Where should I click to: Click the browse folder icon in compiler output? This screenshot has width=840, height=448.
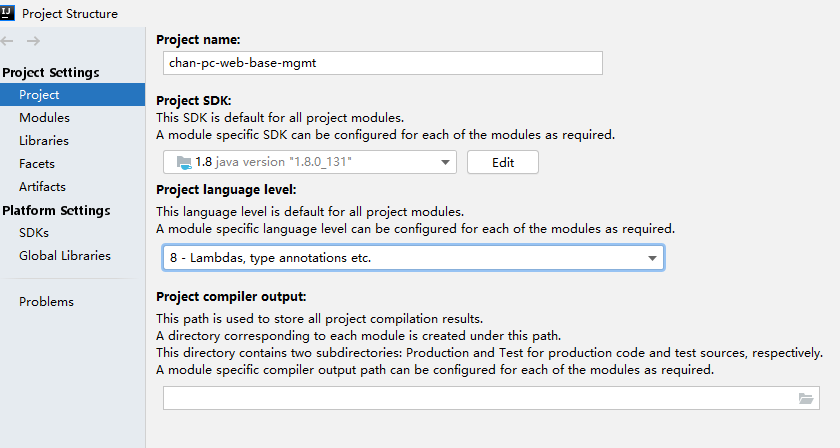tap(806, 398)
